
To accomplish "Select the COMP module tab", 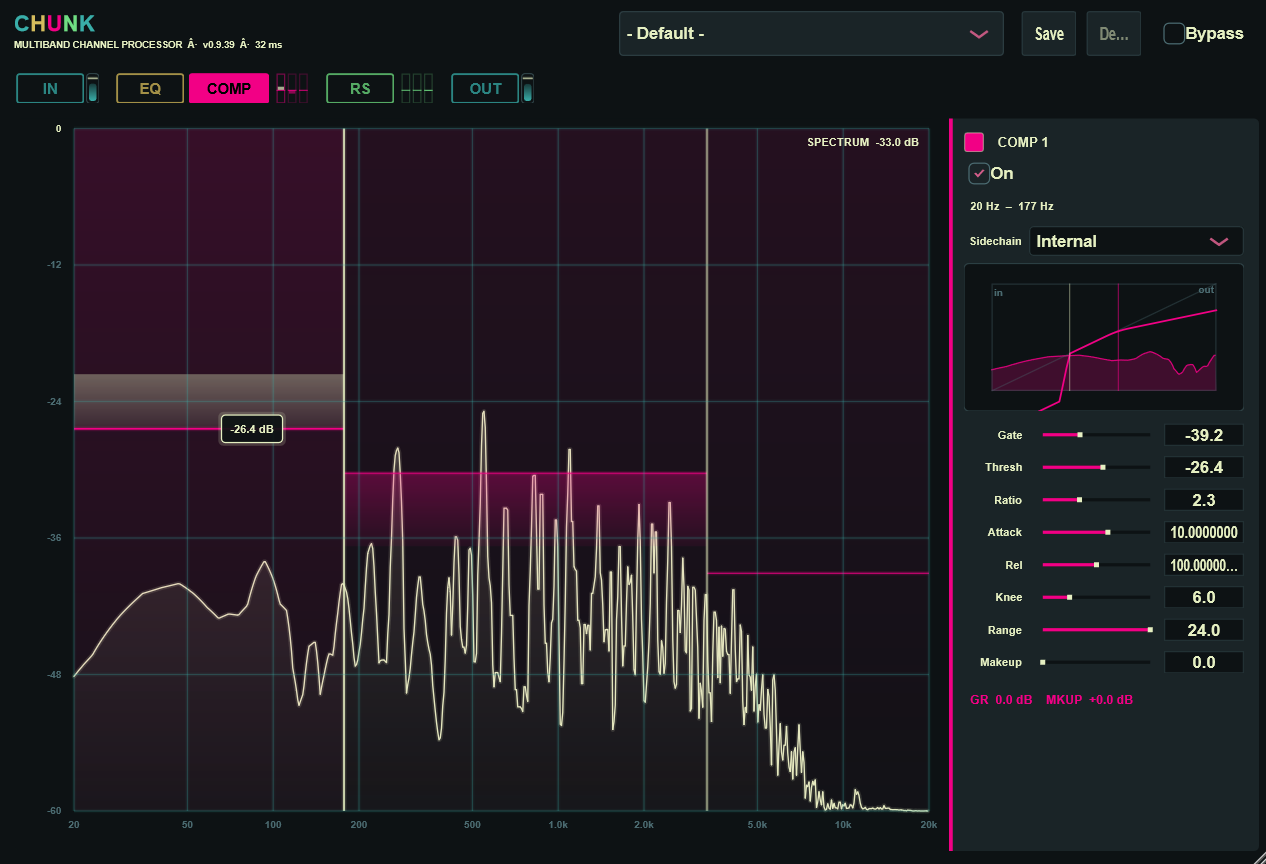I will click(229, 88).
